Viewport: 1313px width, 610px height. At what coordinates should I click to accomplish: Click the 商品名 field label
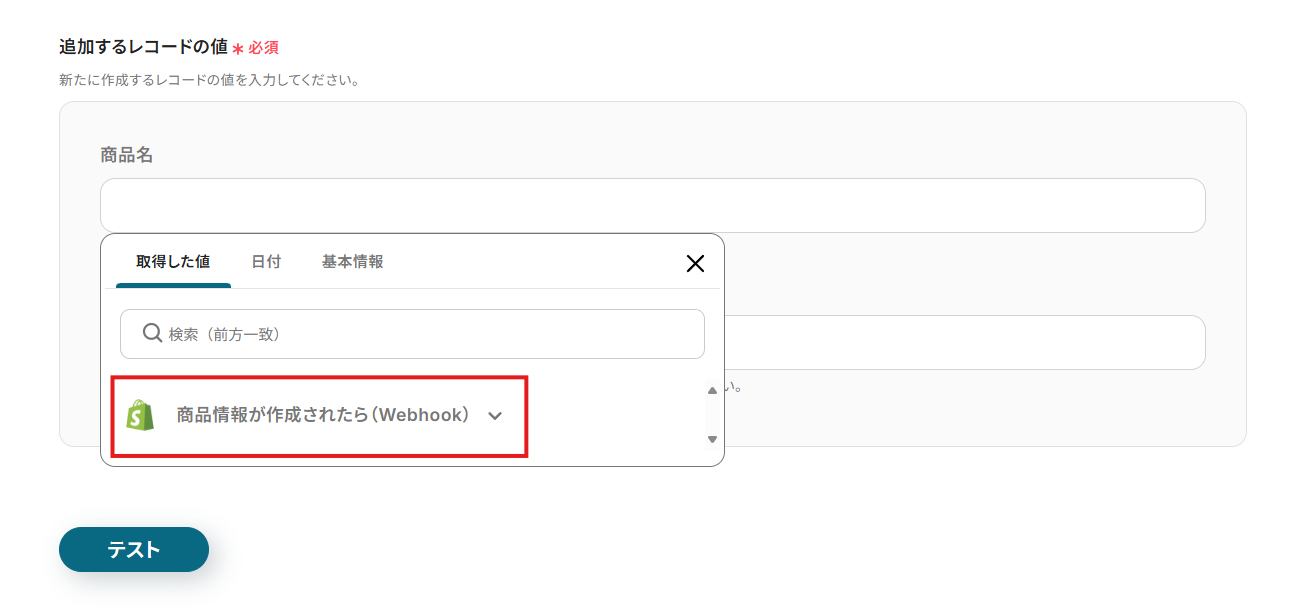point(126,155)
